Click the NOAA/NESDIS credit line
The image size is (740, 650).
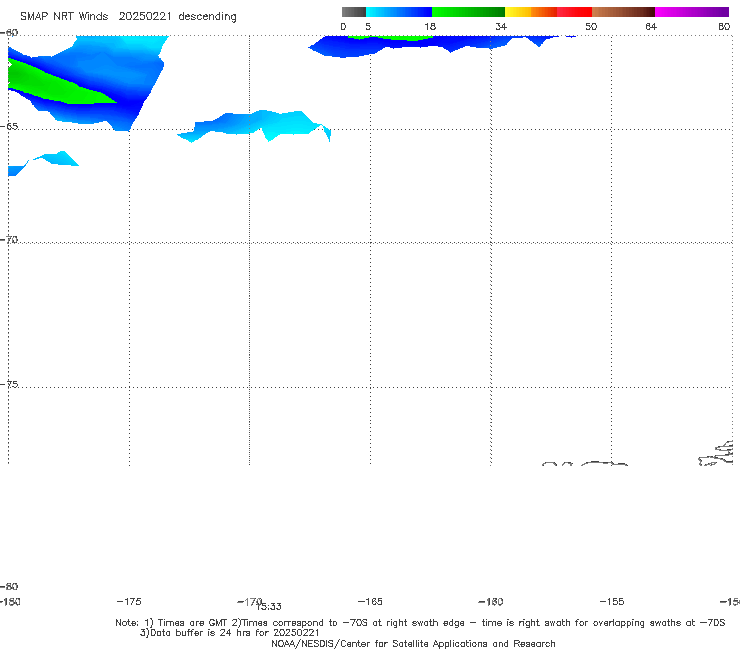pos(413,643)
